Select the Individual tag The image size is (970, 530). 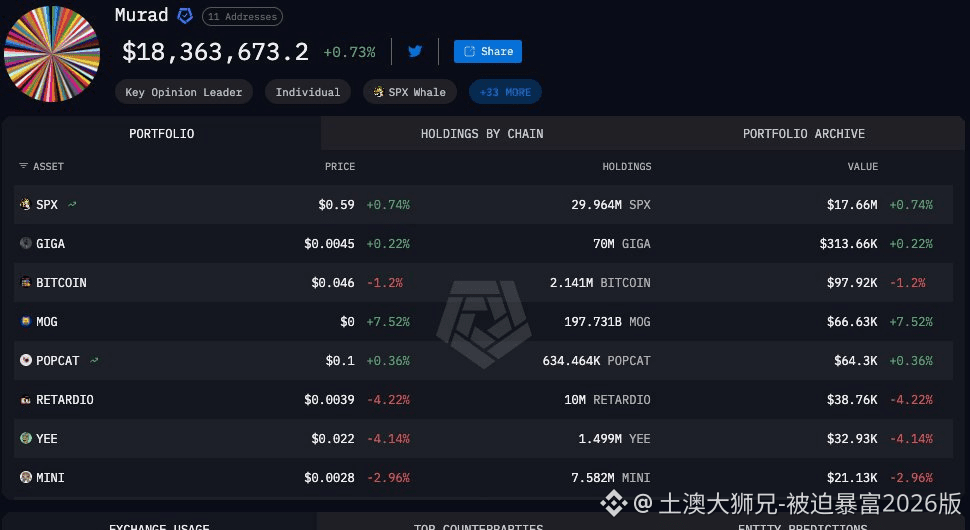pos(307,92)
